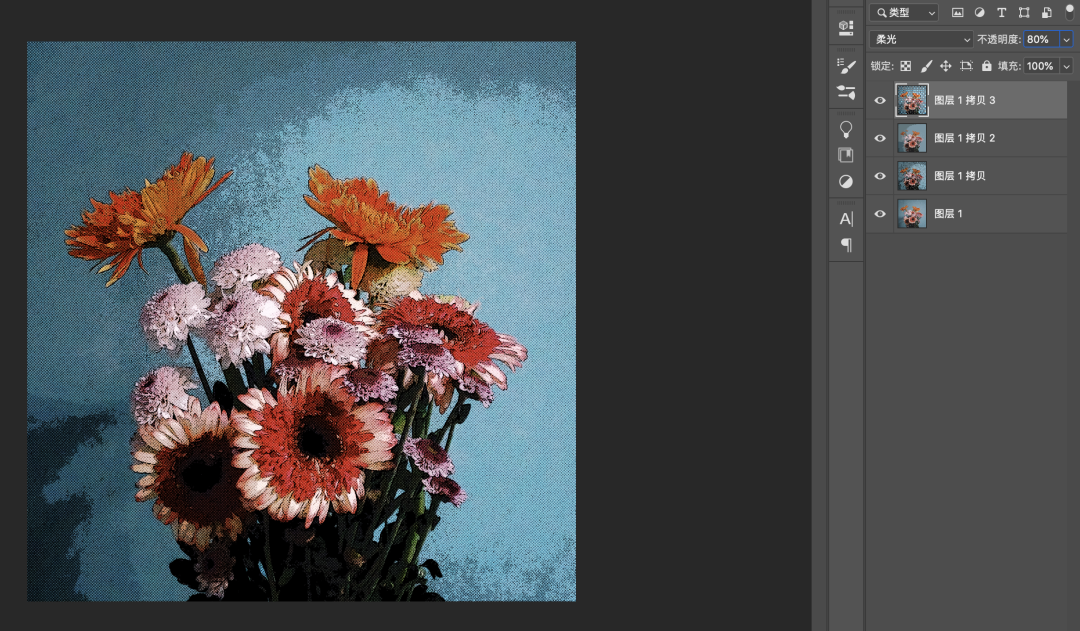Open the Character panel icon
Image resolution: width=1080 pixels, height=631 pixels.
pyautogui.click(x=846, y=219)
